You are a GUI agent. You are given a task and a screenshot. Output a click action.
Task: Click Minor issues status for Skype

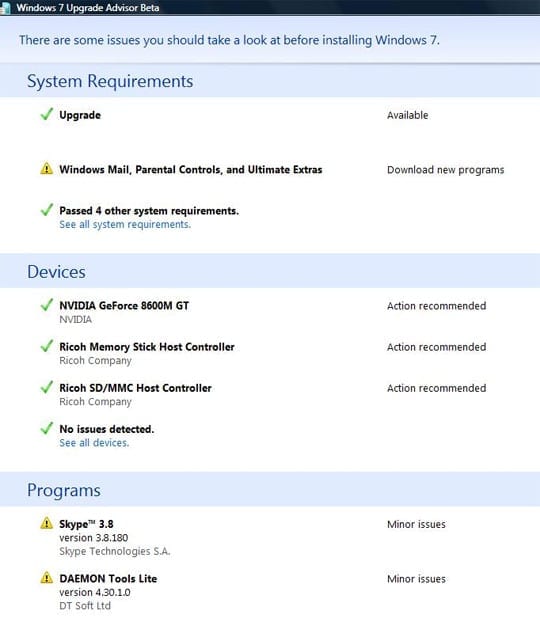click(416, 524)
